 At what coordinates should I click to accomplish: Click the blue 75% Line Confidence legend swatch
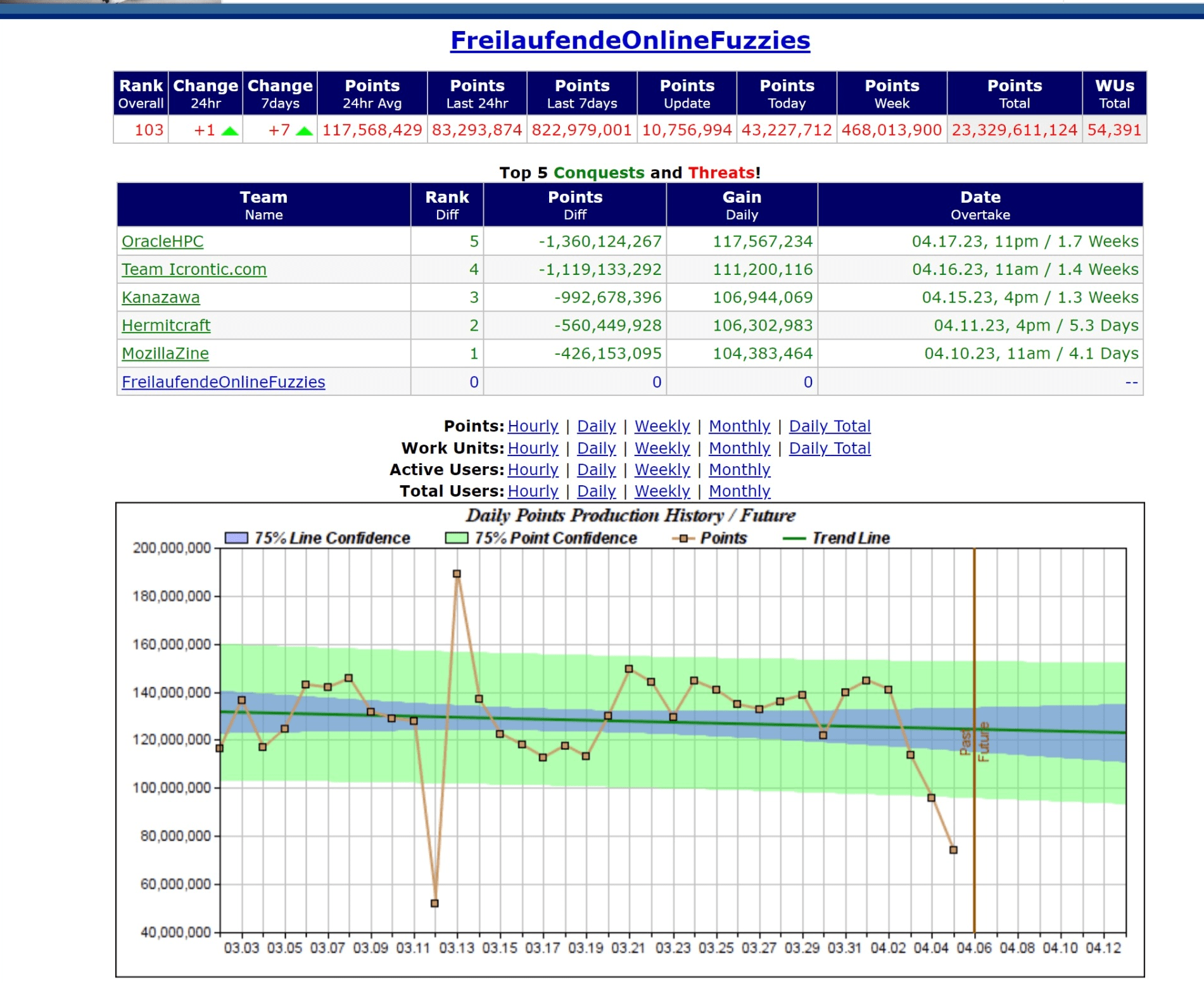click(236, 538)
